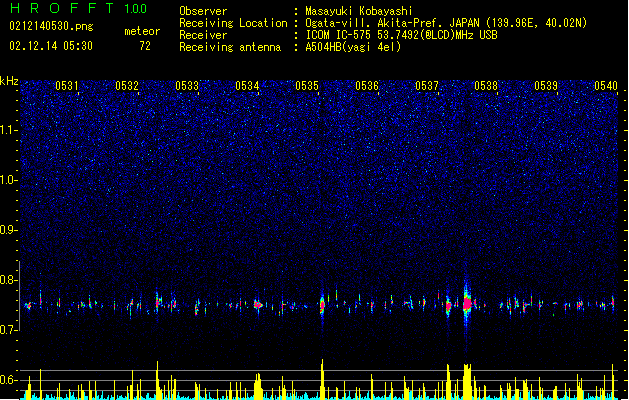
Task: Click the Receiving antenna label
Action: 230,47
